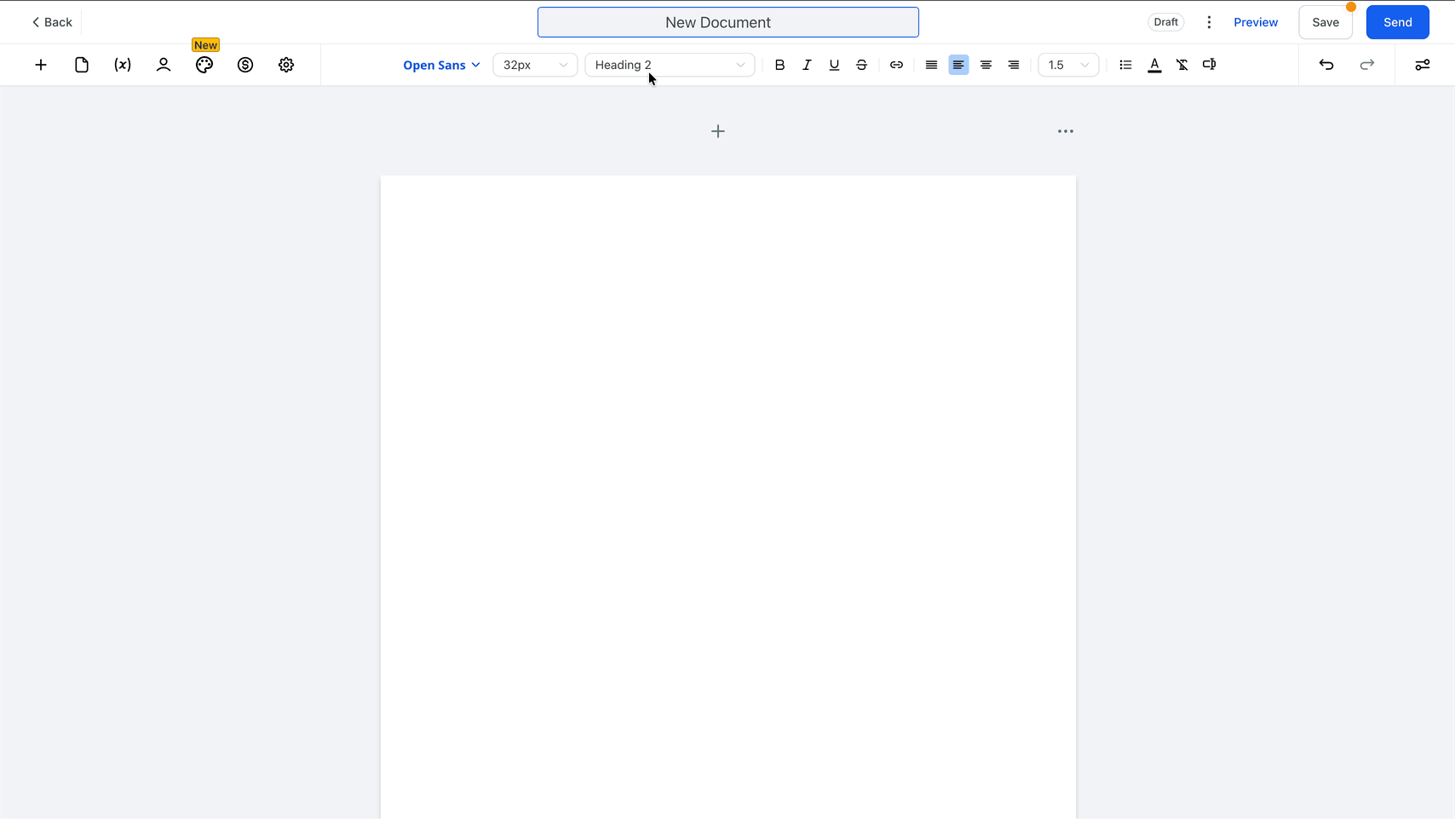This screenshot has height=840, width=1455.
Task: Toggle strikethrough formatting
Action: click(861, 65)
